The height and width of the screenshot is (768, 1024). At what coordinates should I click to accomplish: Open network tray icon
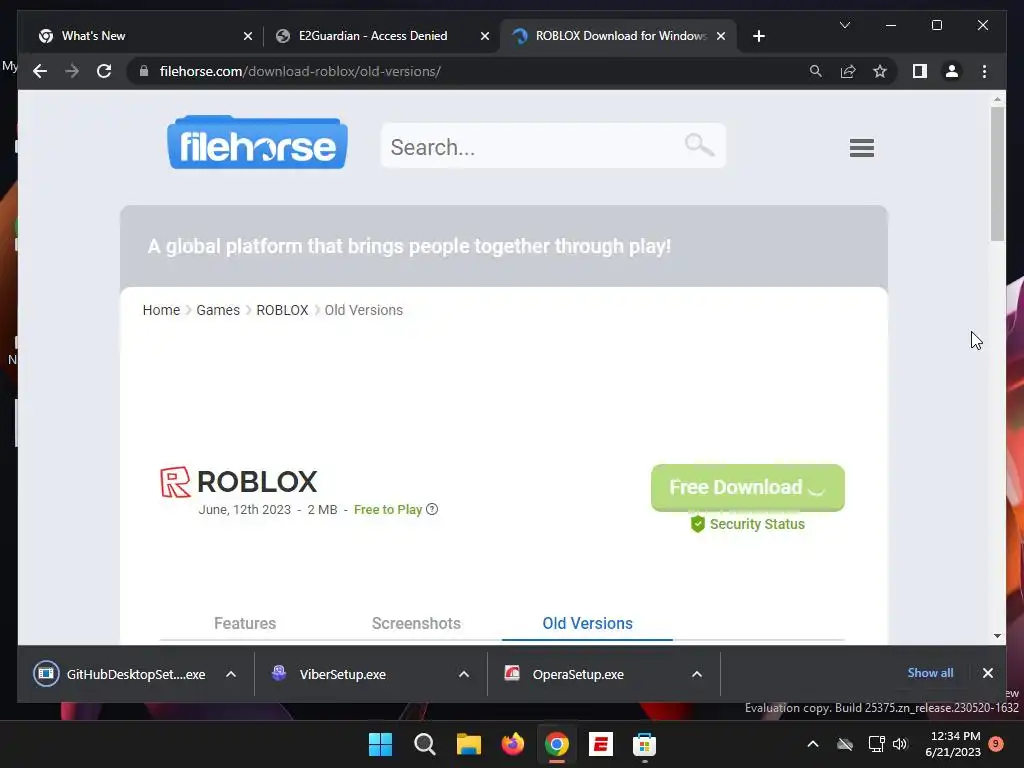coord(876,744)
